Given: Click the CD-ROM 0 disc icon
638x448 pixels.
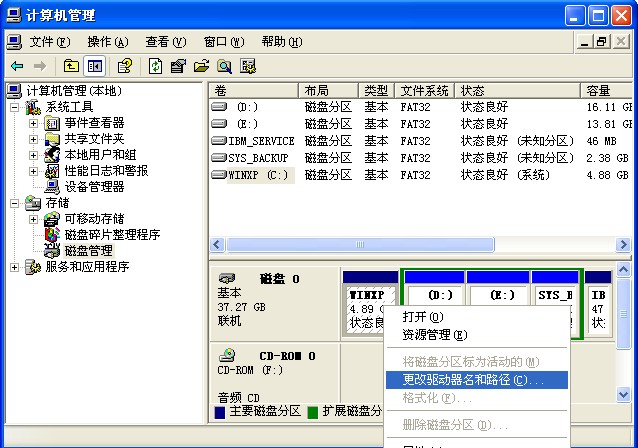Looking at the screenshot, I should tap(227, 355).
